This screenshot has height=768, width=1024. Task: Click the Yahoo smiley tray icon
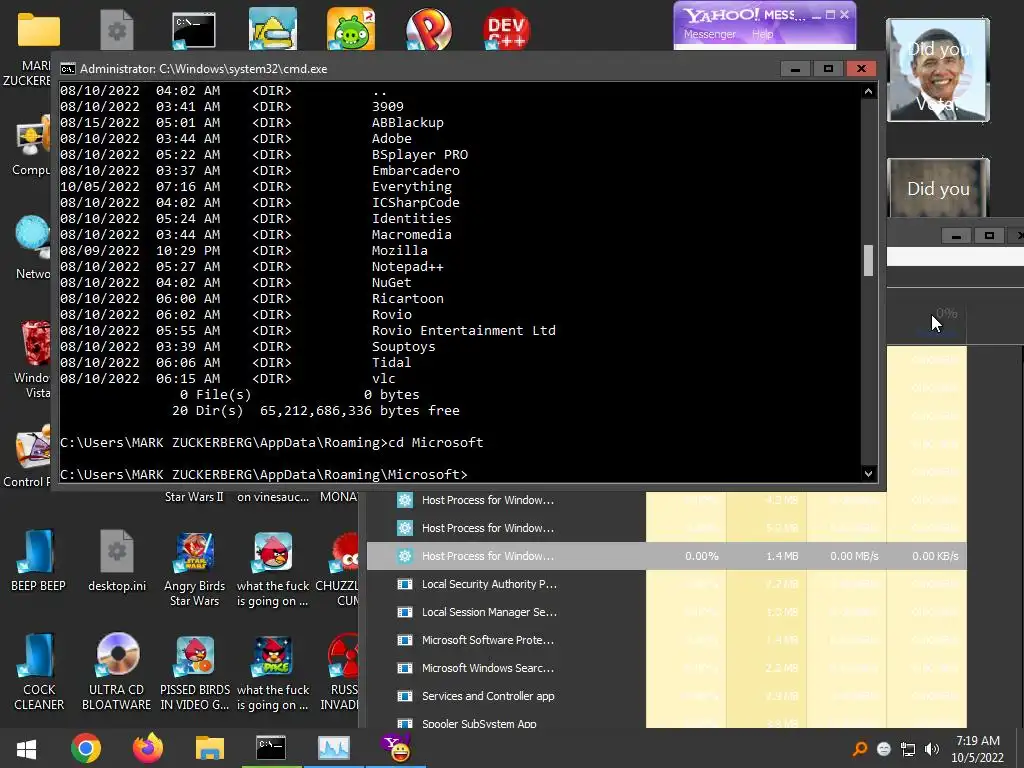(x=884, y=749)
